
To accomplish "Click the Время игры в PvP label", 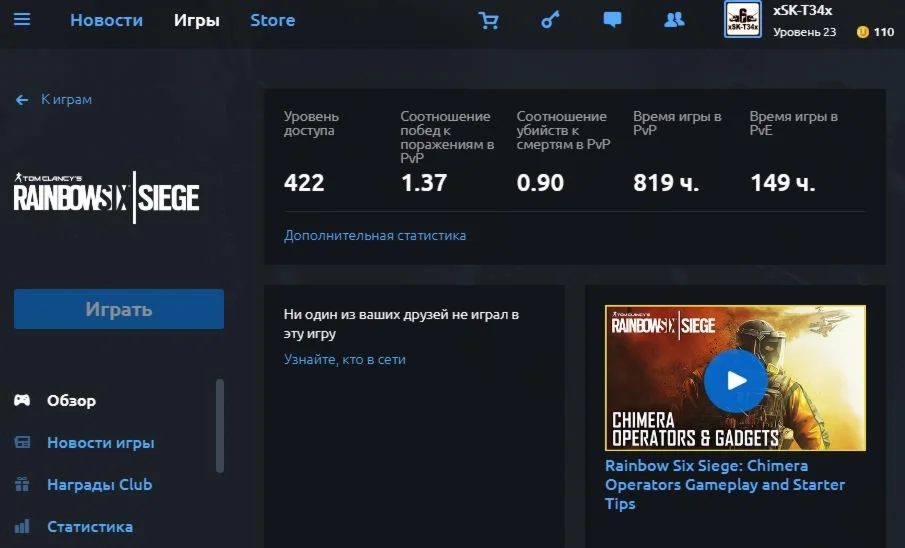I will point(678,124).
